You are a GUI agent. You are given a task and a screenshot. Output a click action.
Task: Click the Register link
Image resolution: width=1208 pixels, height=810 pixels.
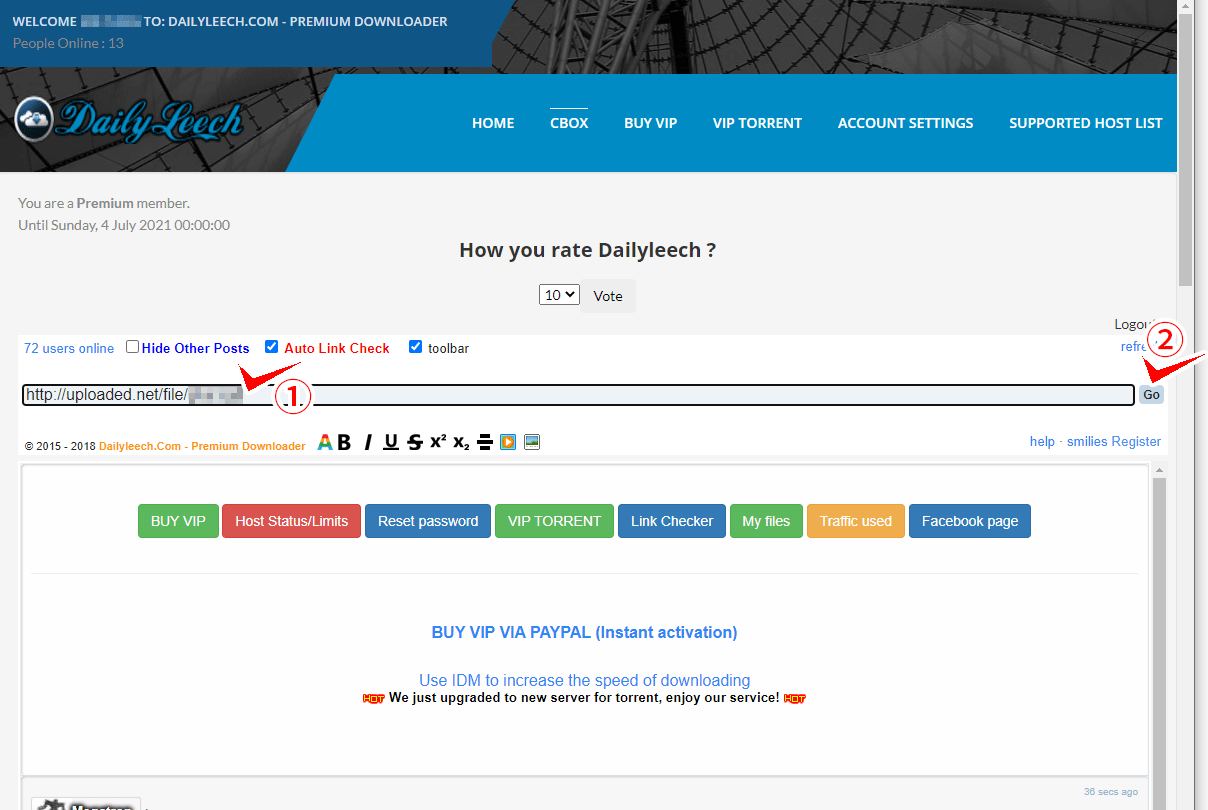(x=1137, y=441)
